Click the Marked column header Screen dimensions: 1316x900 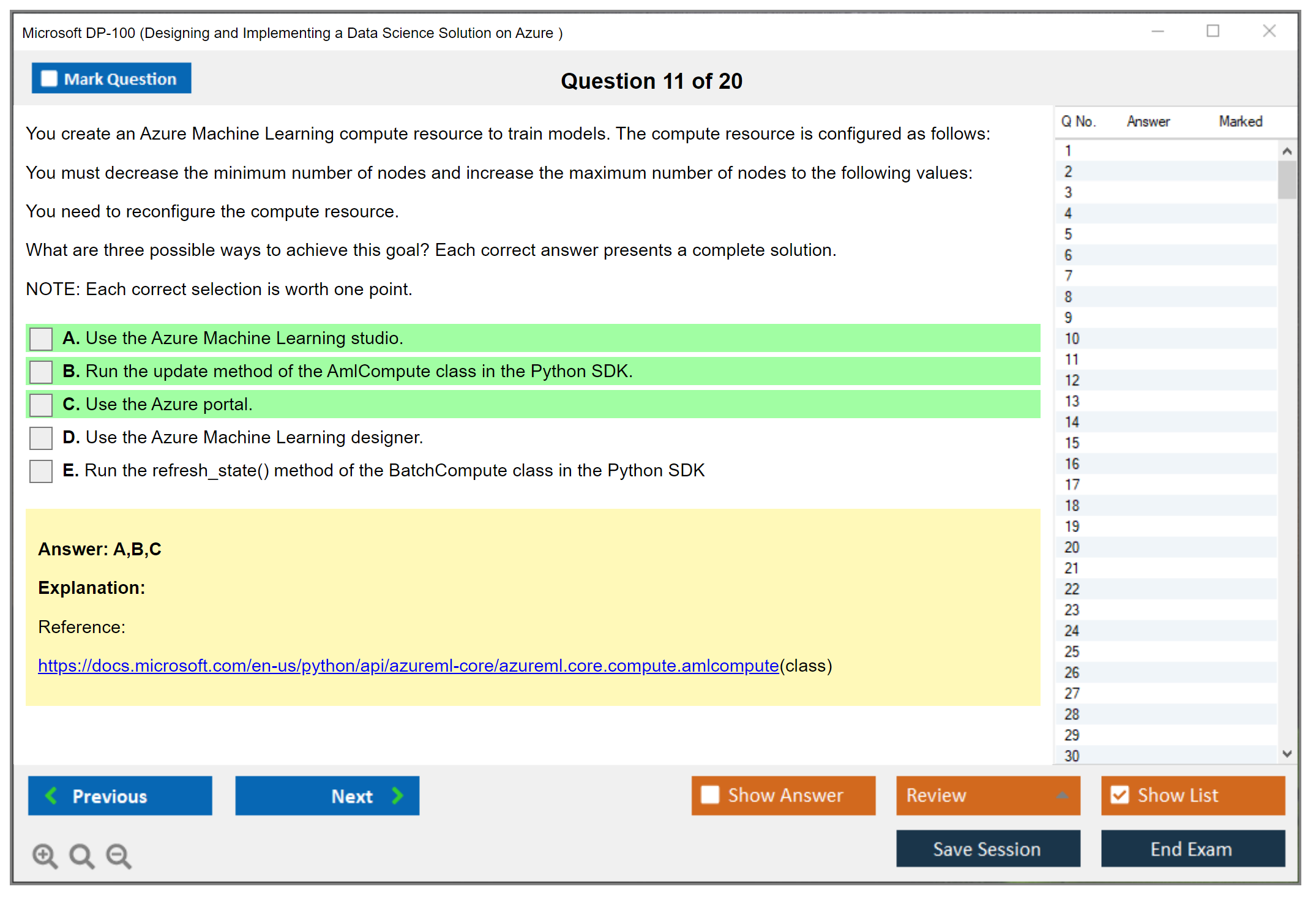click(x=1240, y=121)
